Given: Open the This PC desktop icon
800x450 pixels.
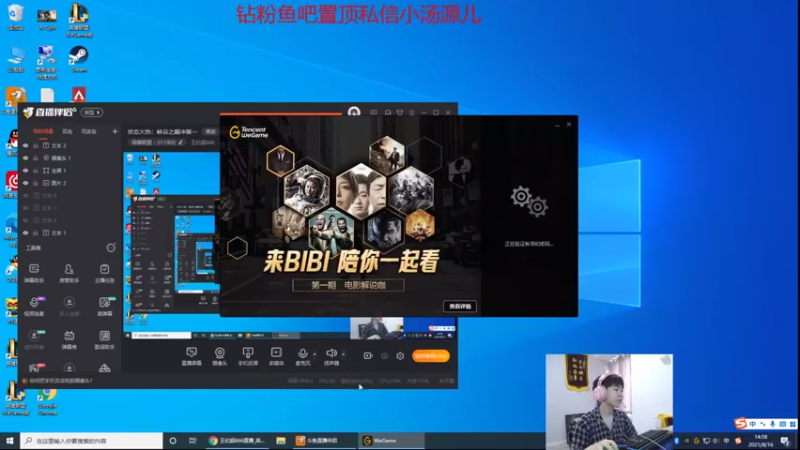Looking at the screenshot, I should (16, 59).
